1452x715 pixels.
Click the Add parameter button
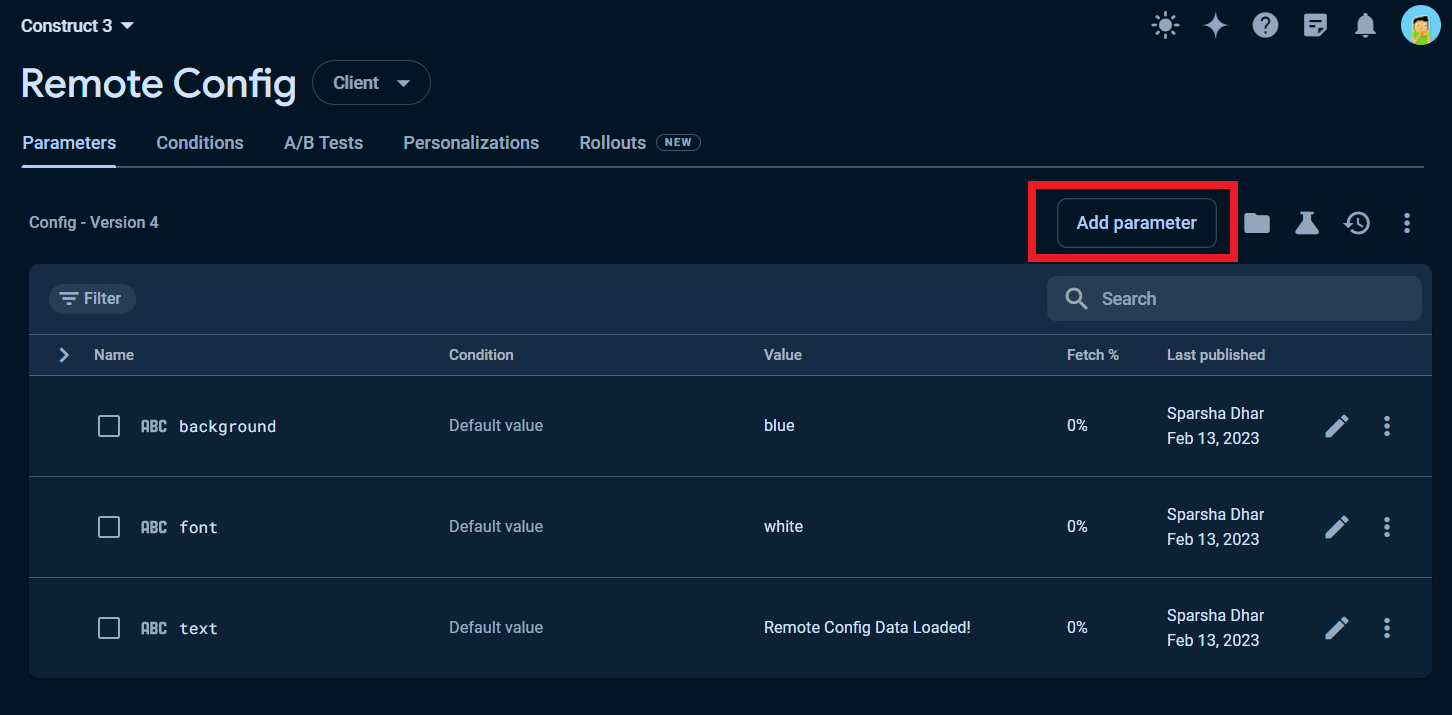click(x=1136, y=223)
